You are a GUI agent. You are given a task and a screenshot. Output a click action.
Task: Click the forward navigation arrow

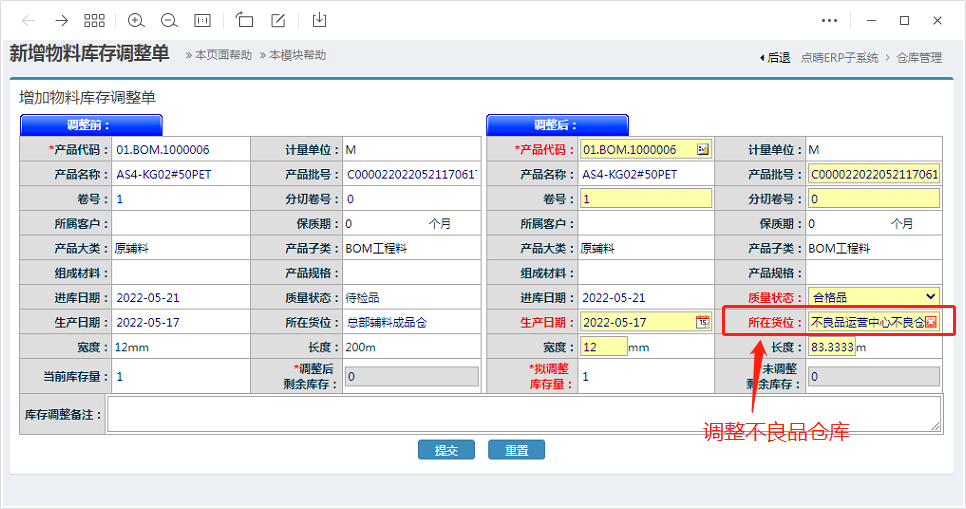click(x=61, y=20)
